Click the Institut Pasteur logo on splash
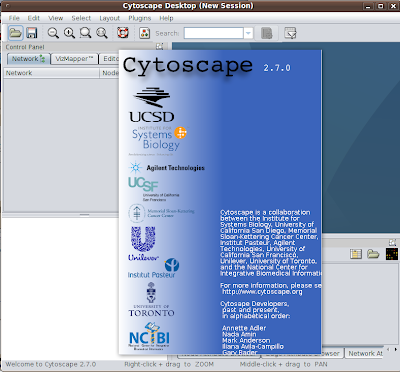This screenshot has height=372, width=400. [x=154, y=268]
